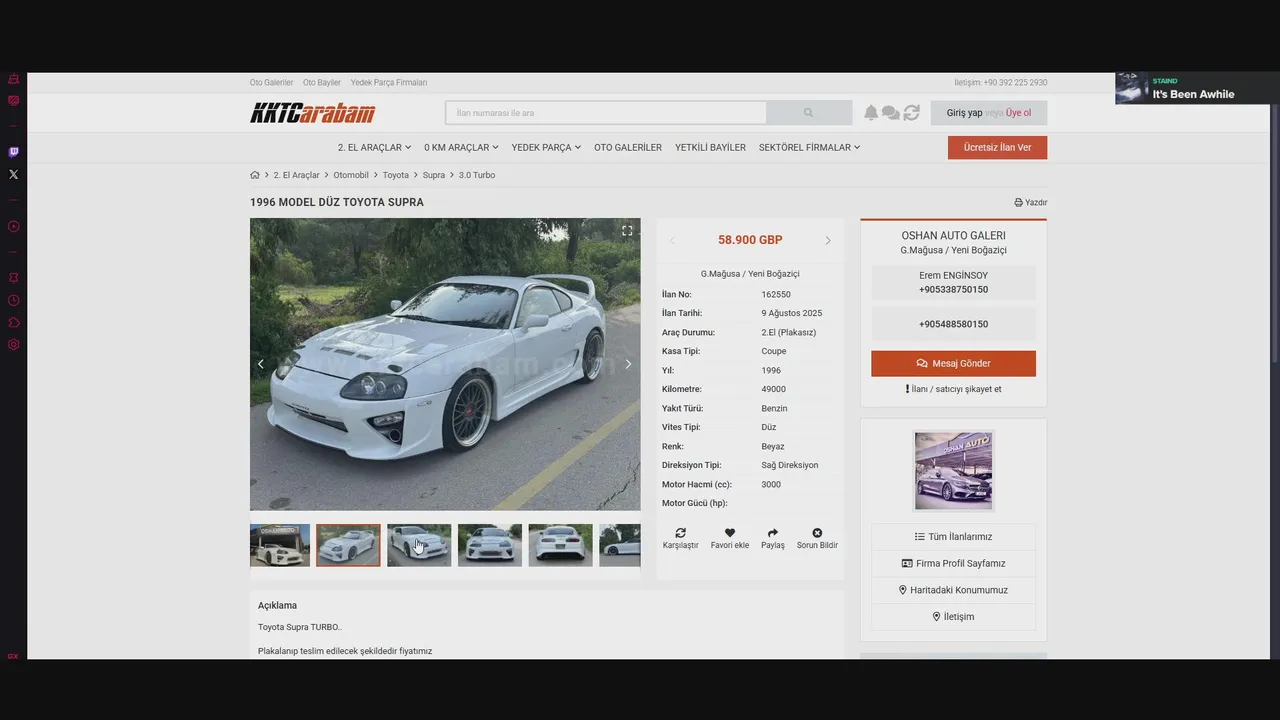This screenshot has width=1280, height=720.
Task: Open the player icon in browser sidebar
Action: 13,226
